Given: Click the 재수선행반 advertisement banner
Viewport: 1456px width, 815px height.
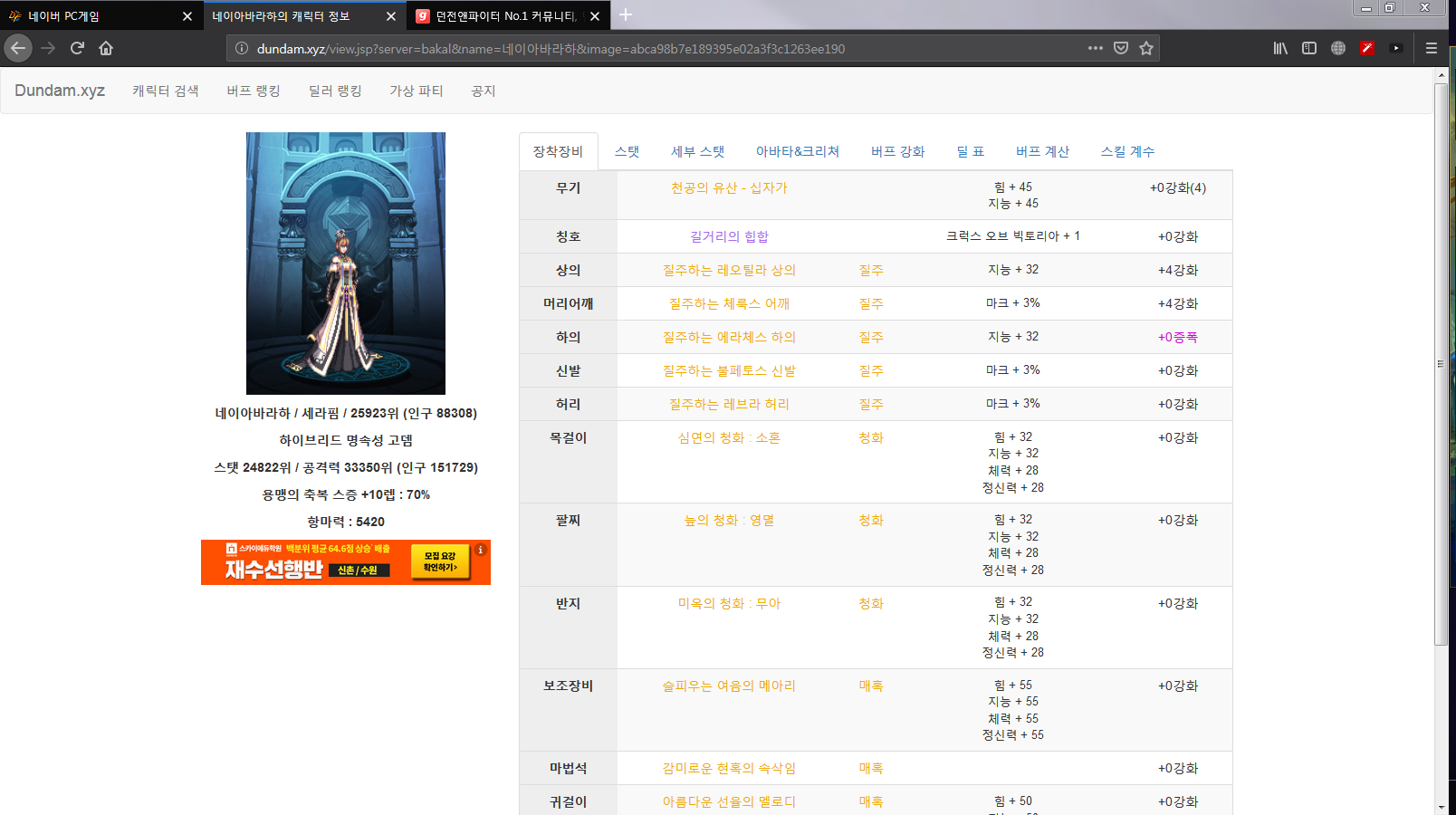Looking at the screenshot, I should click(x=346, y=562).
